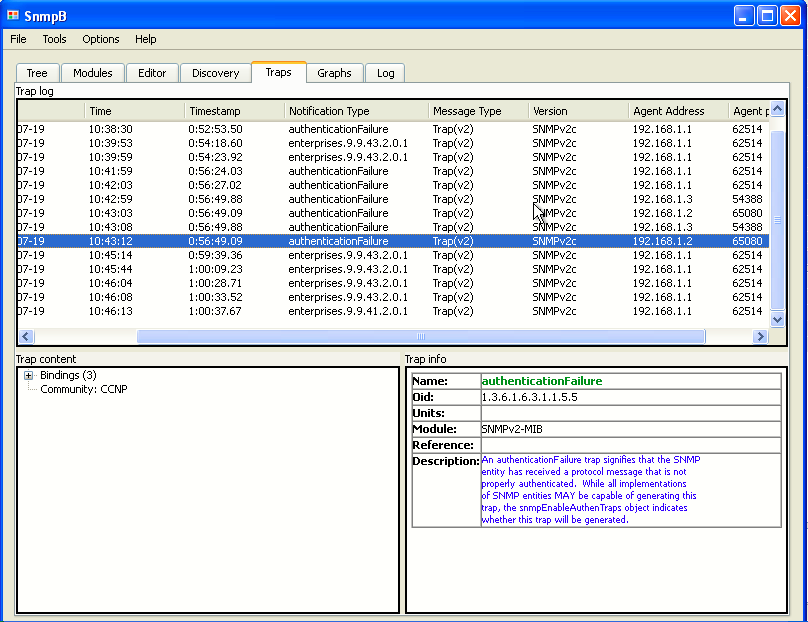Switch to the Discovery tab
808x622 pixels.
[215, 73]
